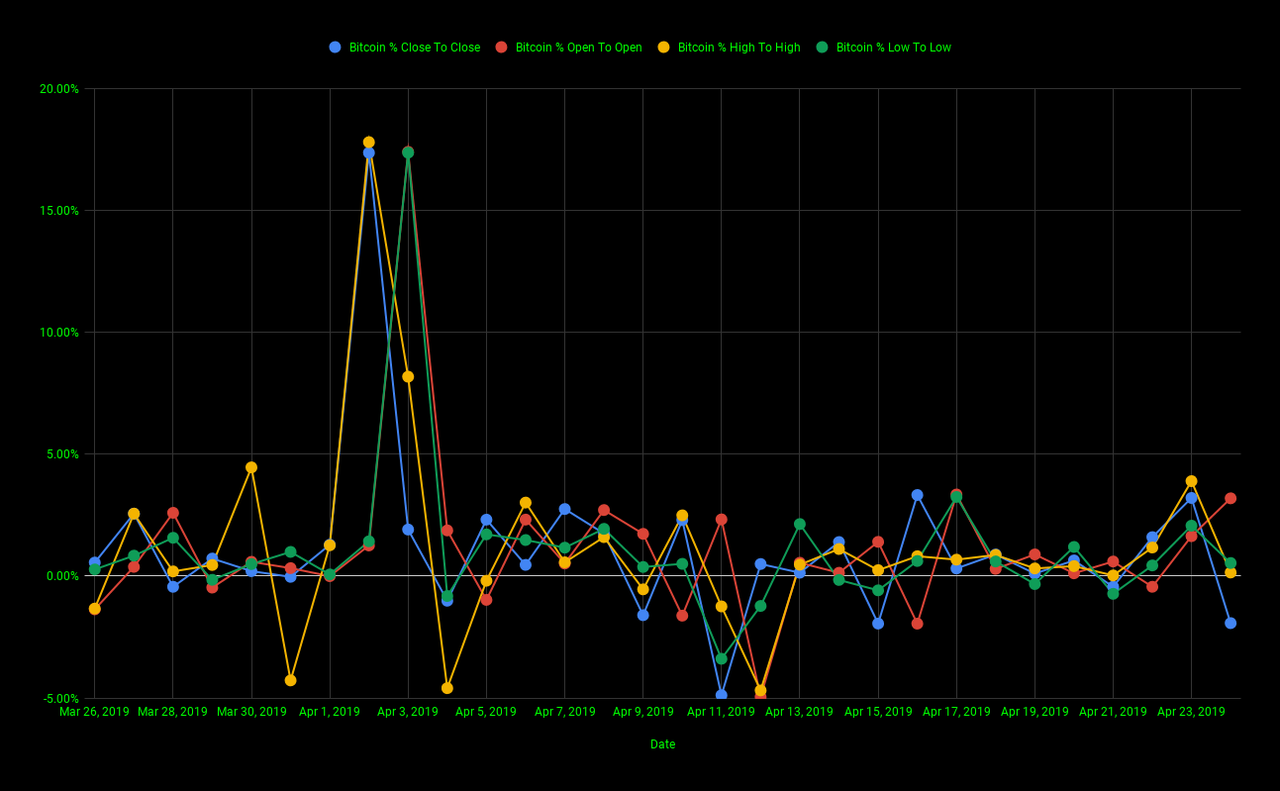Click the -5.00% y-axis label

60,698
